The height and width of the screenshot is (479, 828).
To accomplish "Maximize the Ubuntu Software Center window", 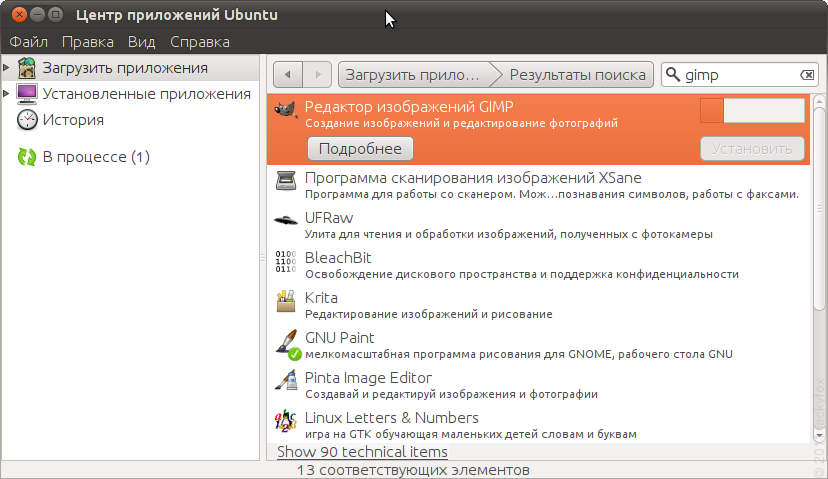I will point(55,14).
